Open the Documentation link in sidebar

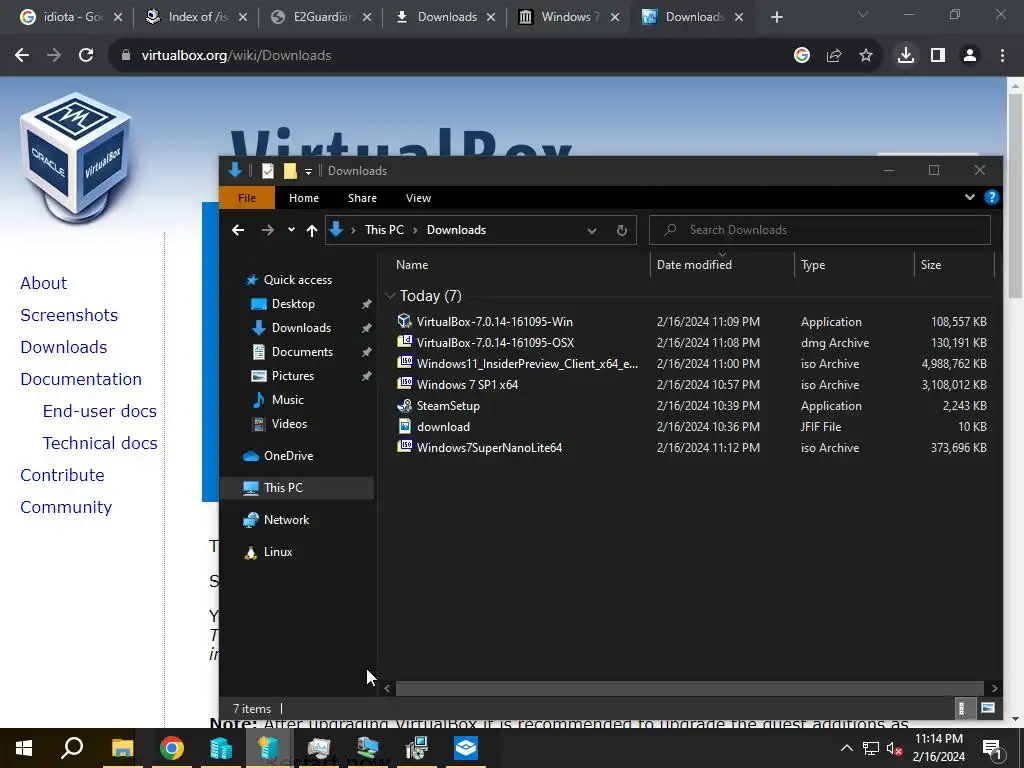[81, 379]
